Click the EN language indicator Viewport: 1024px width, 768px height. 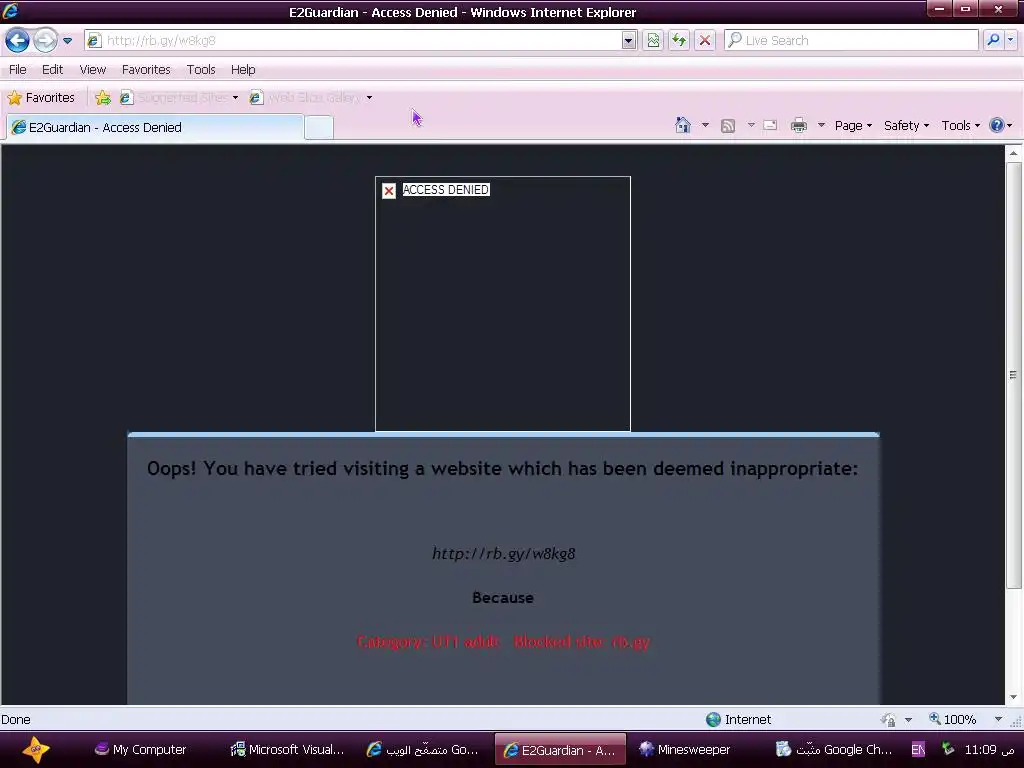(x=918, y=750)
